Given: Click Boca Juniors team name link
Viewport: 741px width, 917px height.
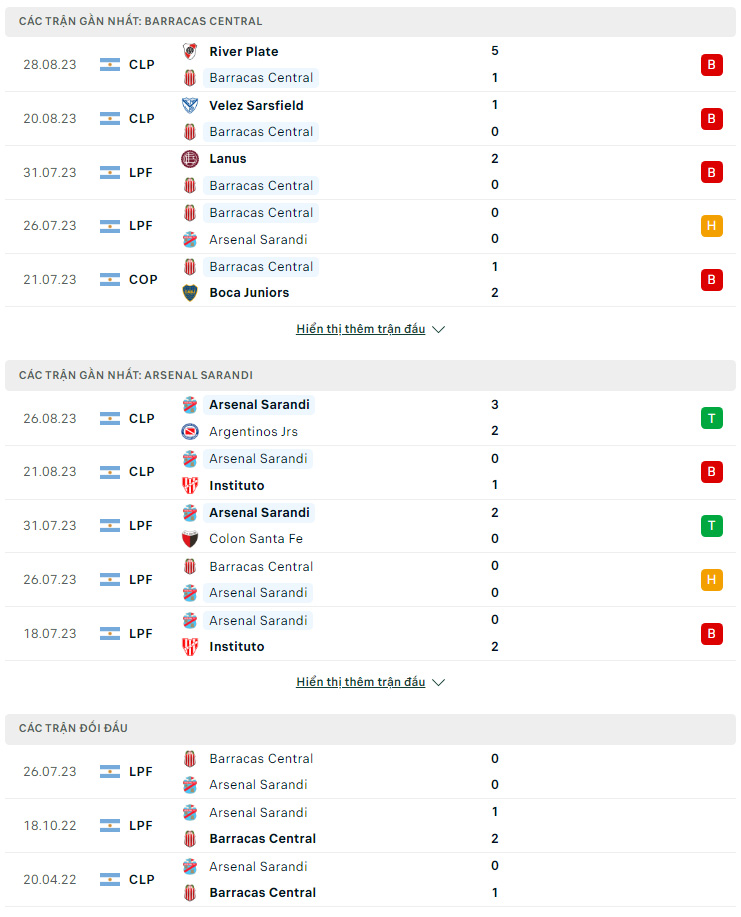Looking at the screenshot, I should click(x=249, y=293).
